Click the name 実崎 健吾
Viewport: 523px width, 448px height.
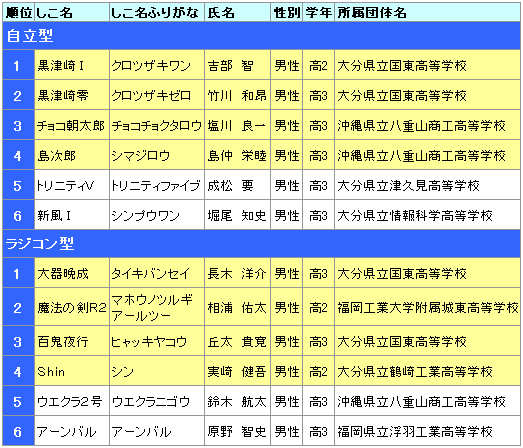coord(237,372)
